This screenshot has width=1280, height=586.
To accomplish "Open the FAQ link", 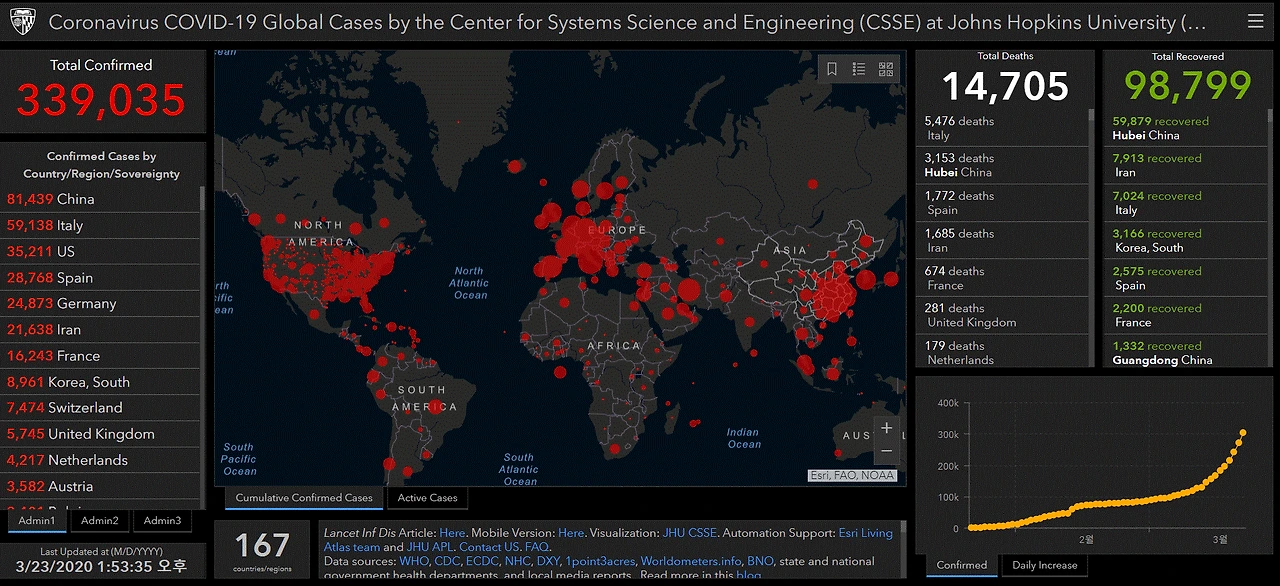I will [536, 547].
